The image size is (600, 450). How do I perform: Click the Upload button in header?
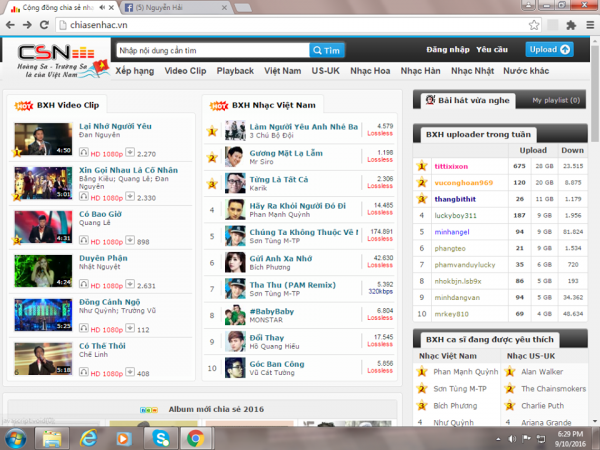[x=549, y=48]
